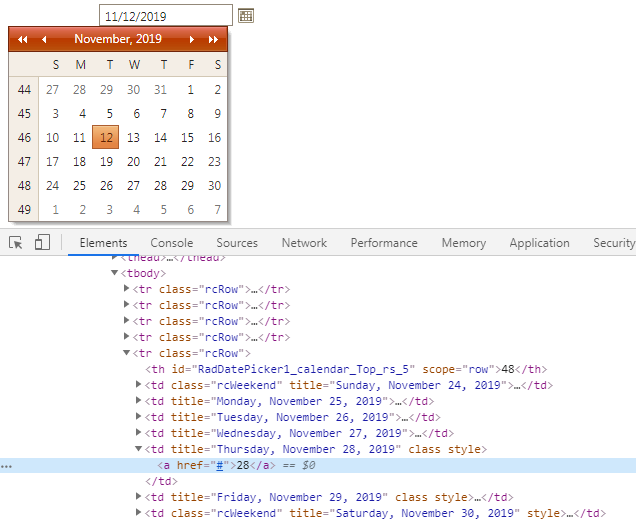Pick November 16 in the calendar
This screenshot has width=636, height=523.
tap(214, 138)
